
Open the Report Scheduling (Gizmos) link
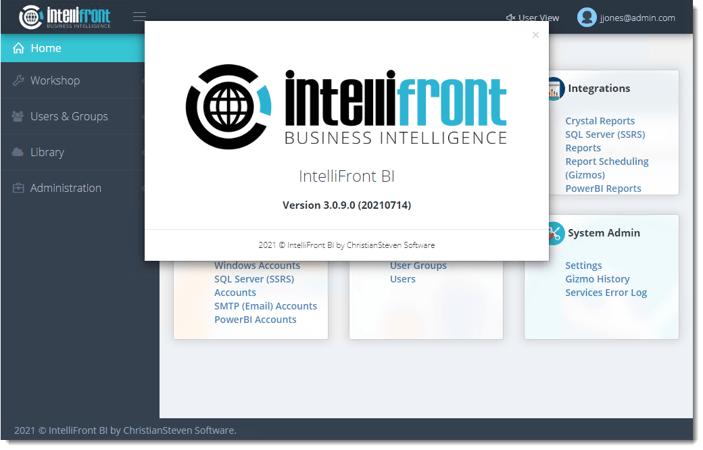click(x=607, y=168)
